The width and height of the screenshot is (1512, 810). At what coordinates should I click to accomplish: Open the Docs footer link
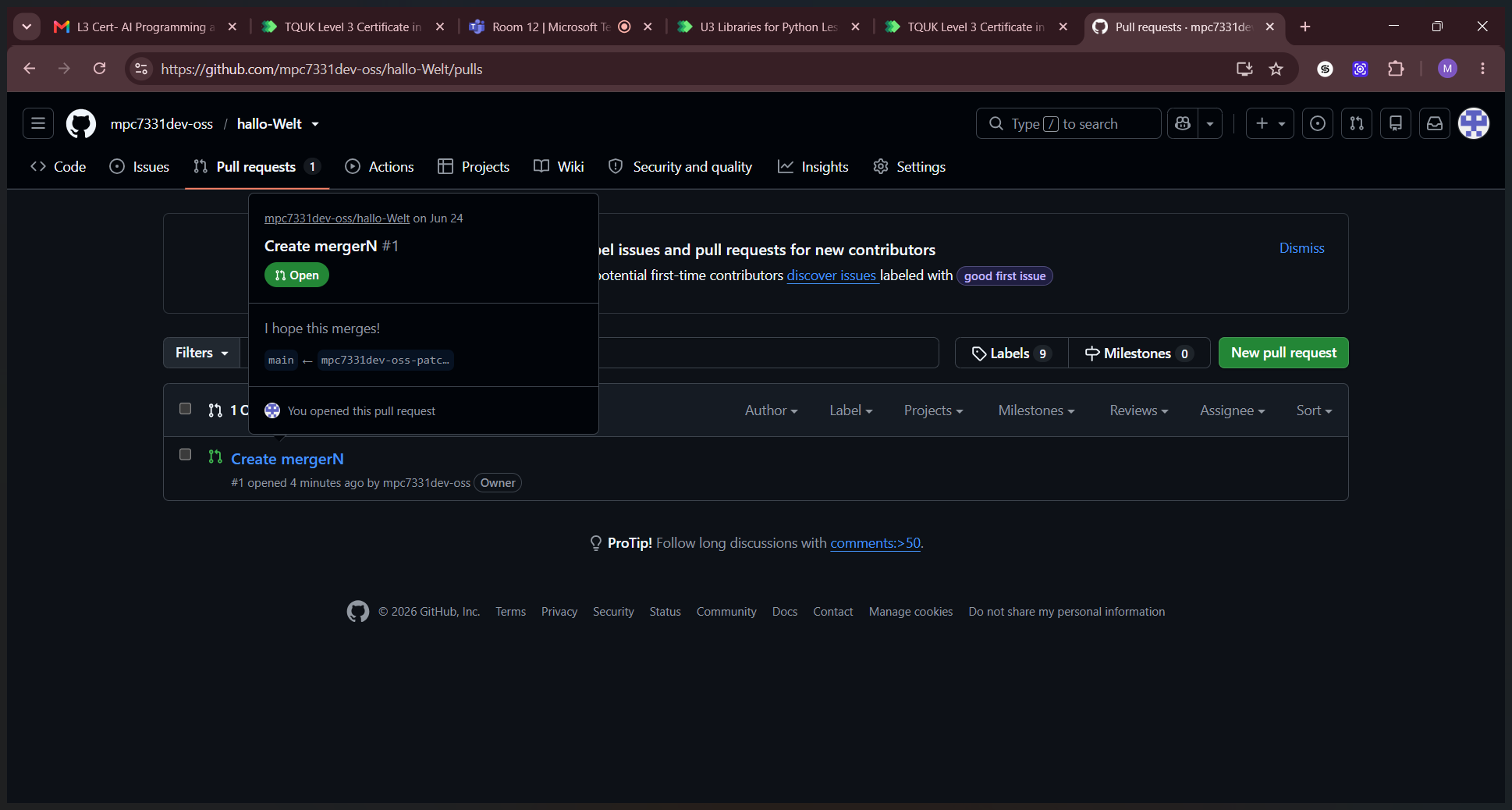tap(785, 612)
